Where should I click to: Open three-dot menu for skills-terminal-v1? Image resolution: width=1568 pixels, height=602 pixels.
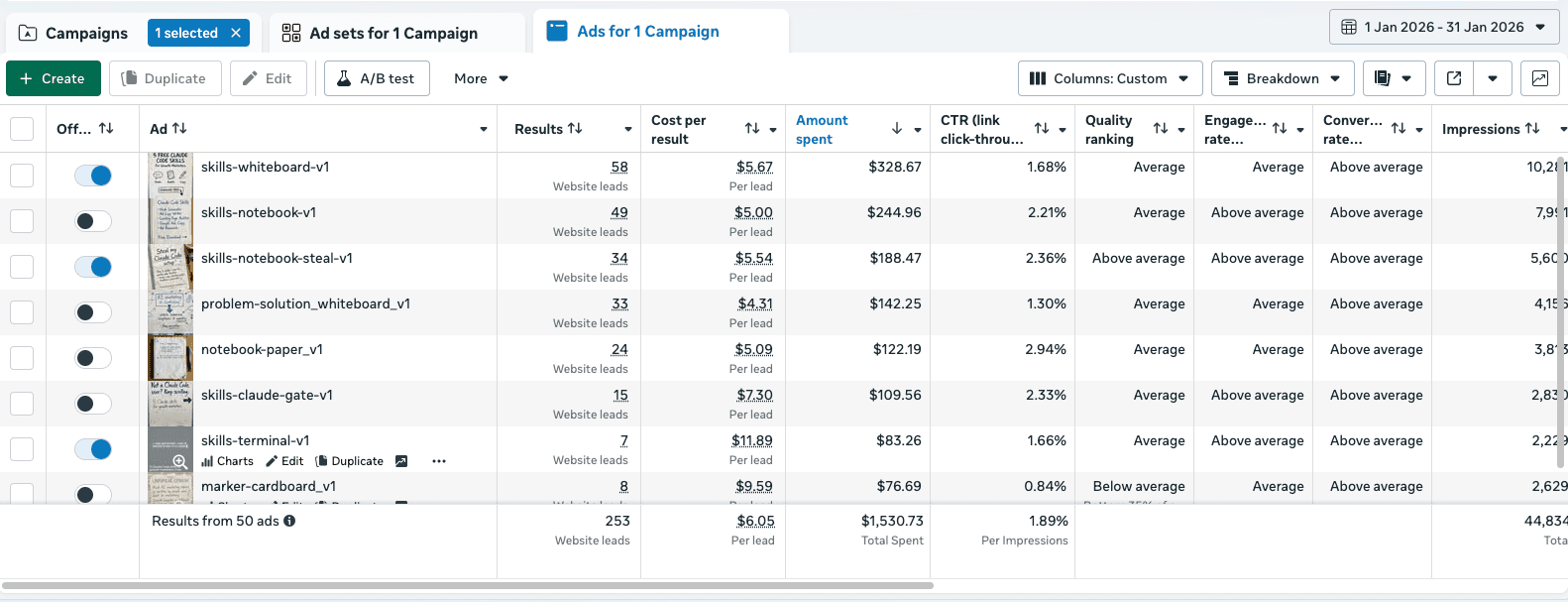pyautogui.click(x=439, y=461)
